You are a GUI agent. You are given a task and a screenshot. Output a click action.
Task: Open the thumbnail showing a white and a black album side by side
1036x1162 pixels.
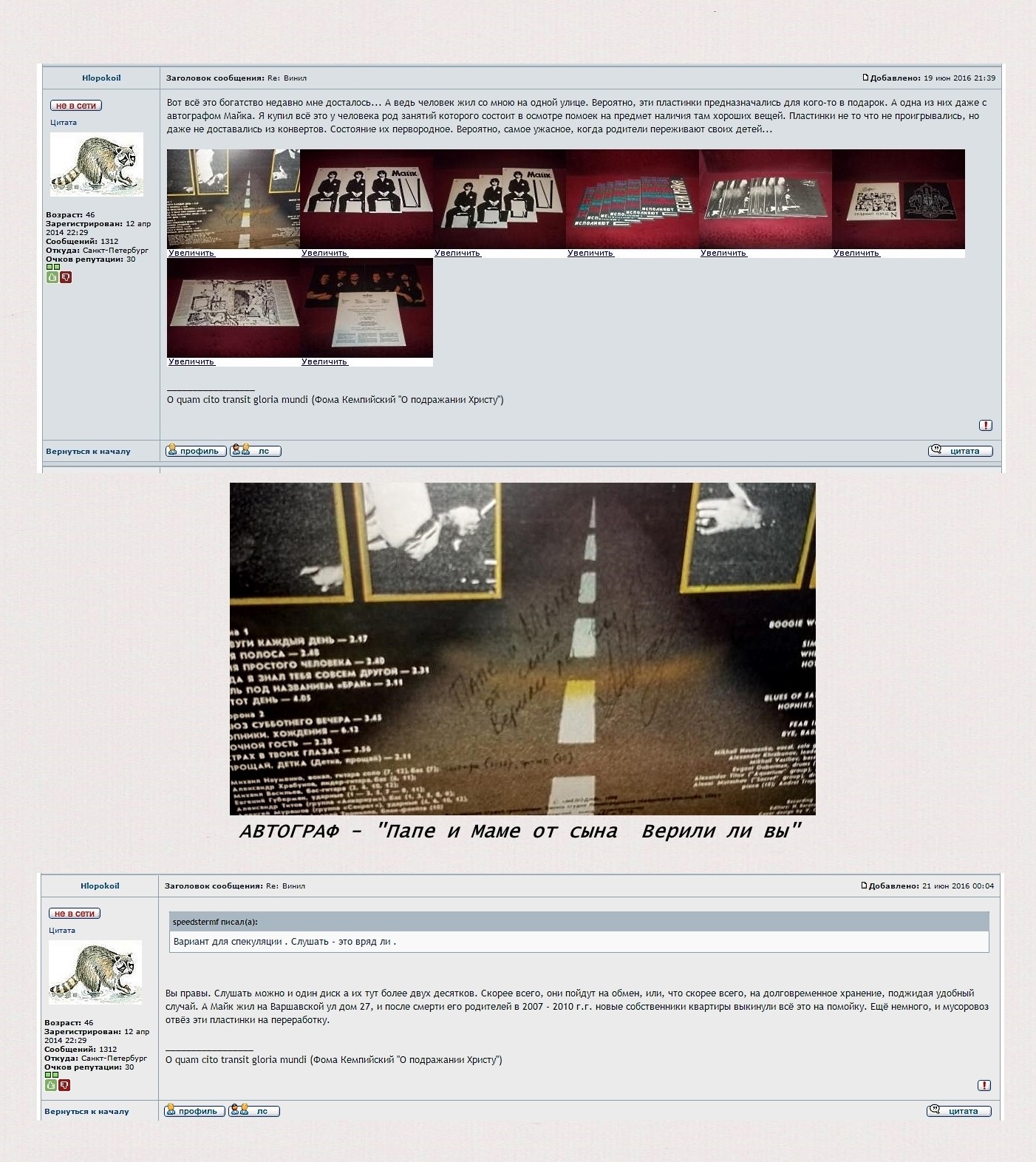click(x=899, y=199)
